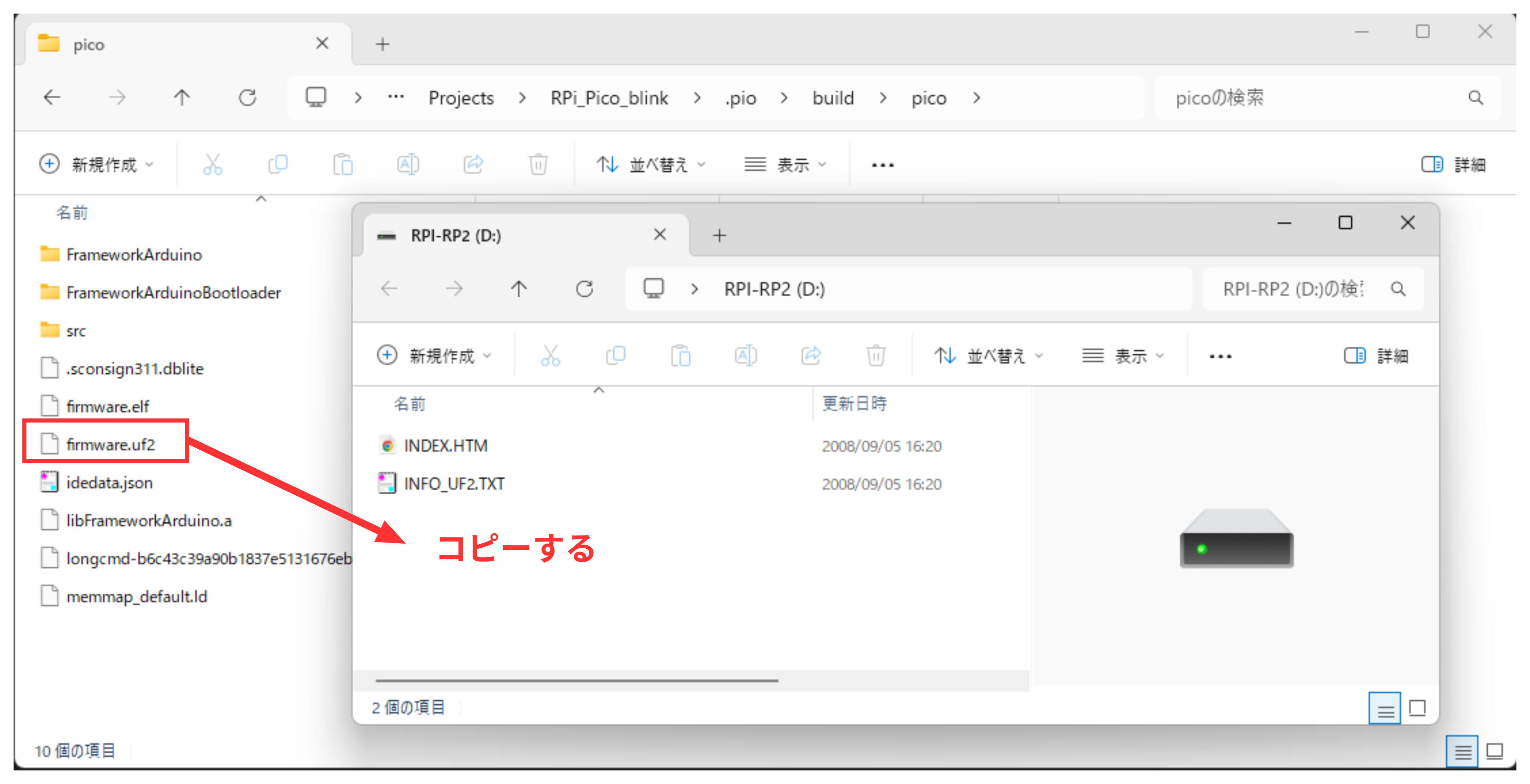This screenshot has width=1530, height=784.
Task: Click back arrow in pico window
Action: 52,98
